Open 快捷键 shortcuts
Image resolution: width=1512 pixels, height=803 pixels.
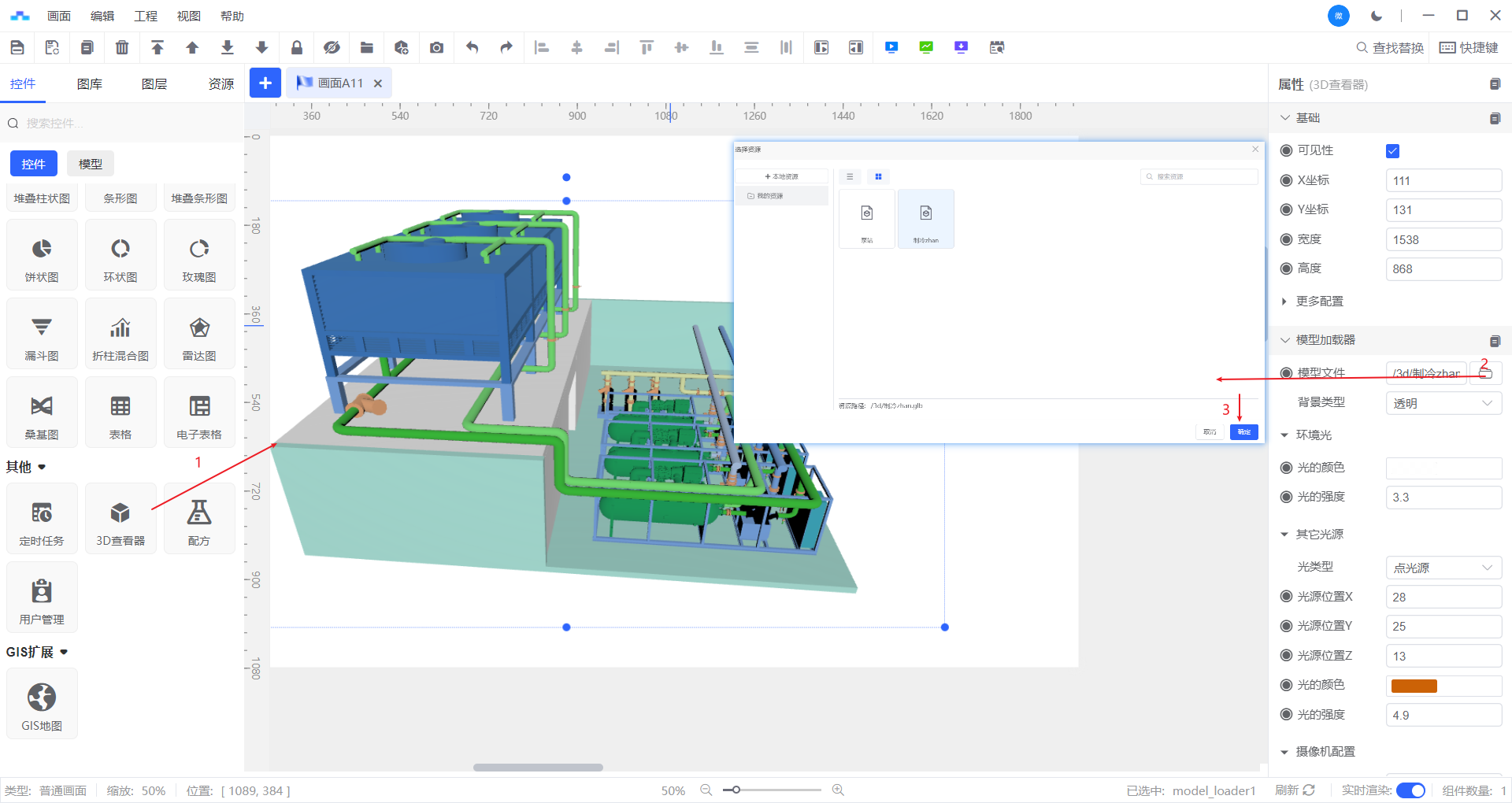tap(1469, 48)
